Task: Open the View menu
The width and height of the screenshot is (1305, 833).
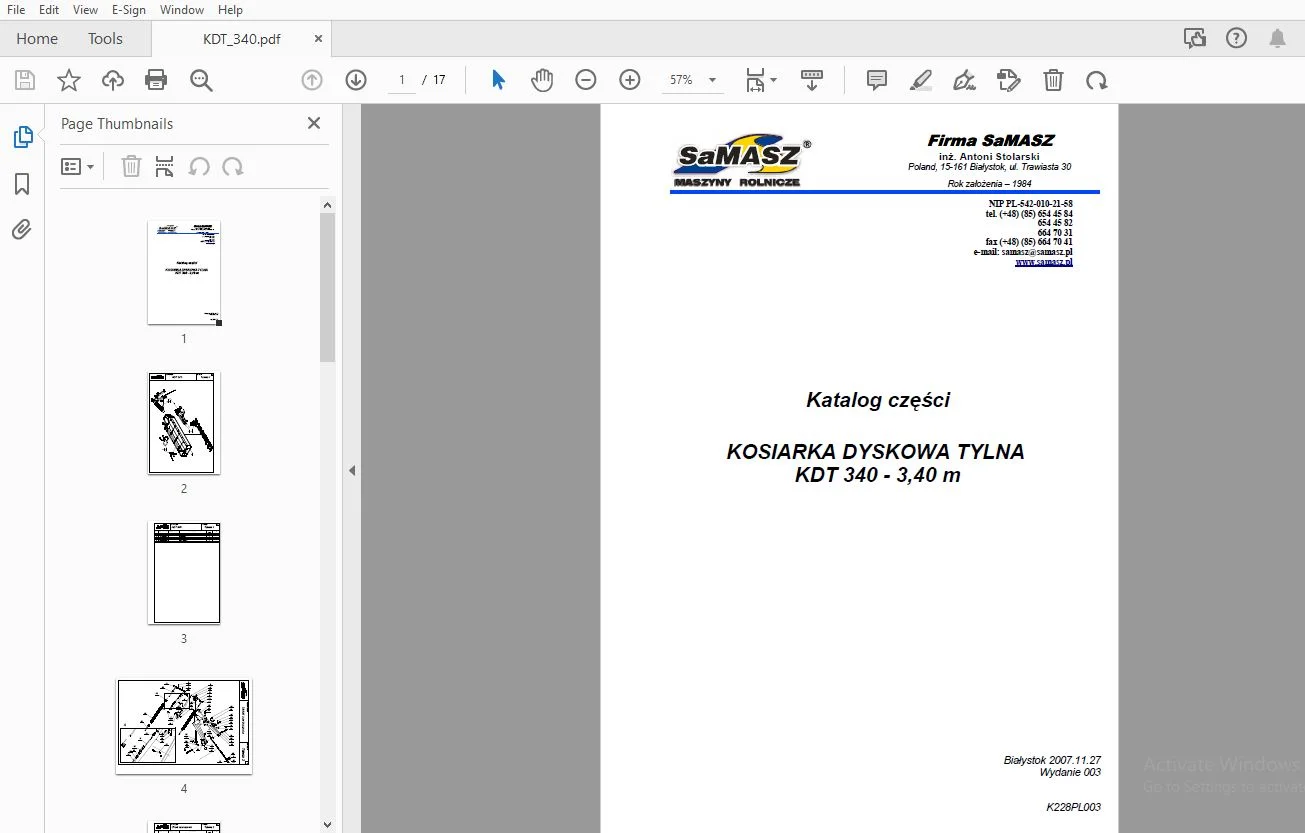Action: pos(85,9)
